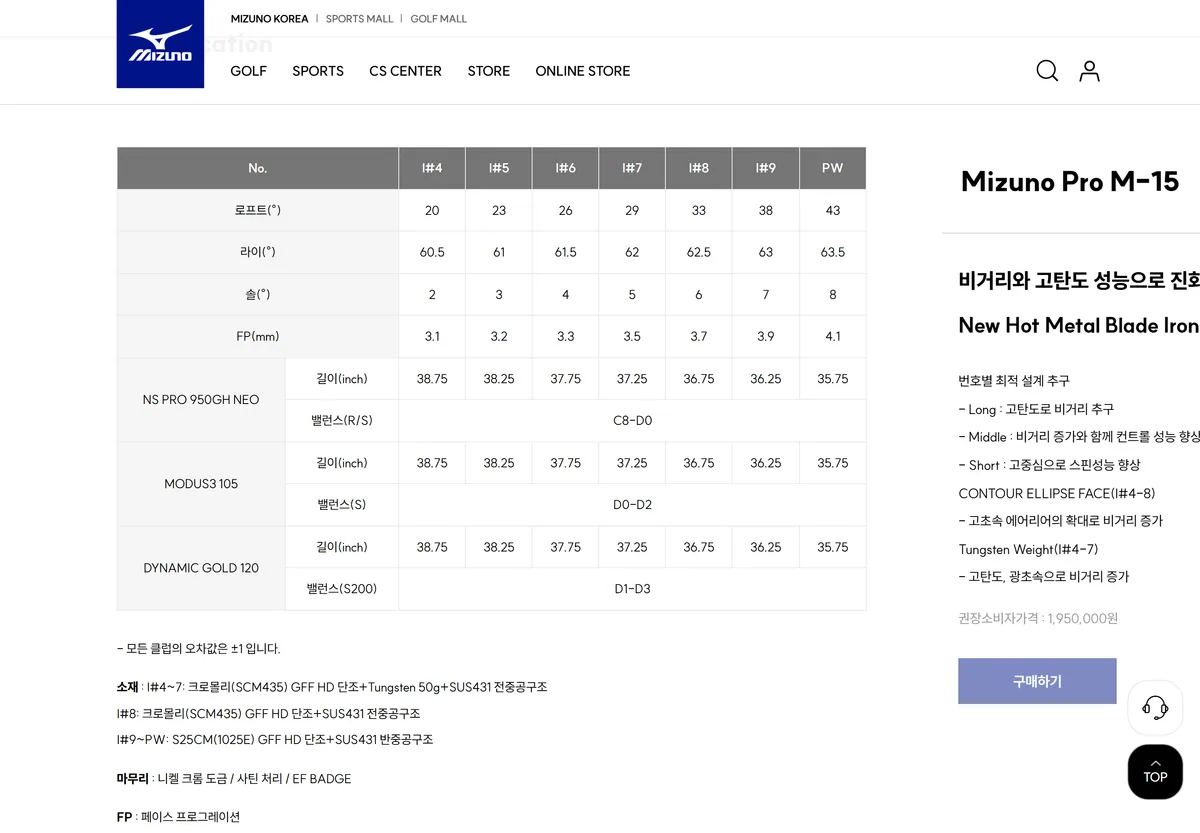Open the ONLINE STORE menu
This screenshot has width=1200, height=833.
tap(583, 71)
